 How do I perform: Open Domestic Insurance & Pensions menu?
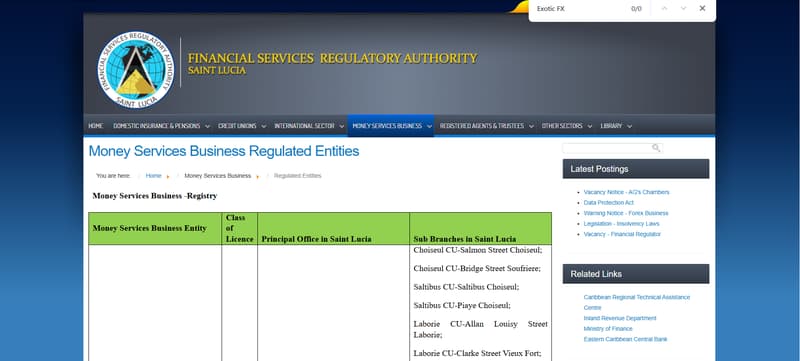tap(161, 126)
